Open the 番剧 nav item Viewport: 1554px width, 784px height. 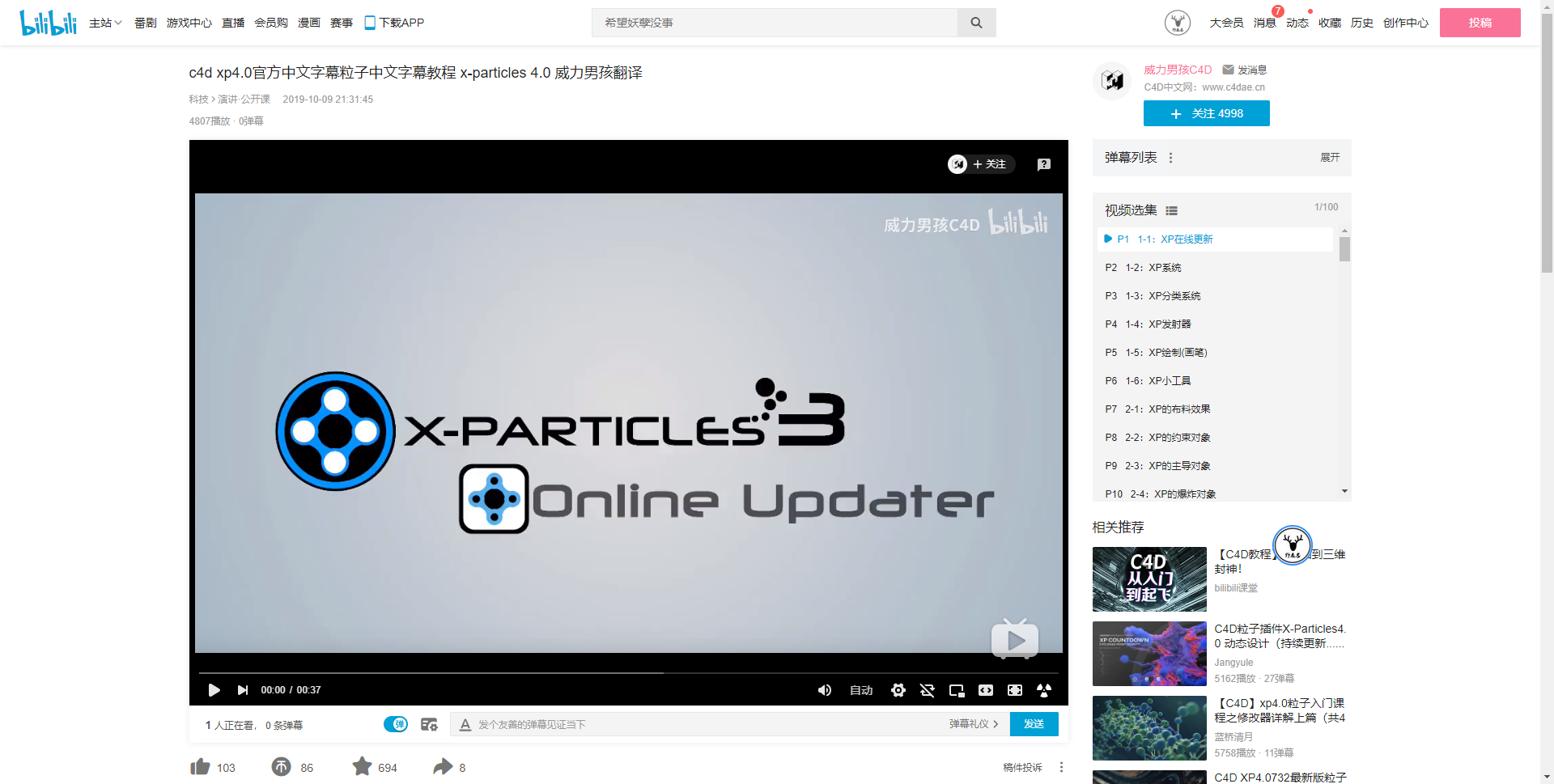(x=146, y=23)
